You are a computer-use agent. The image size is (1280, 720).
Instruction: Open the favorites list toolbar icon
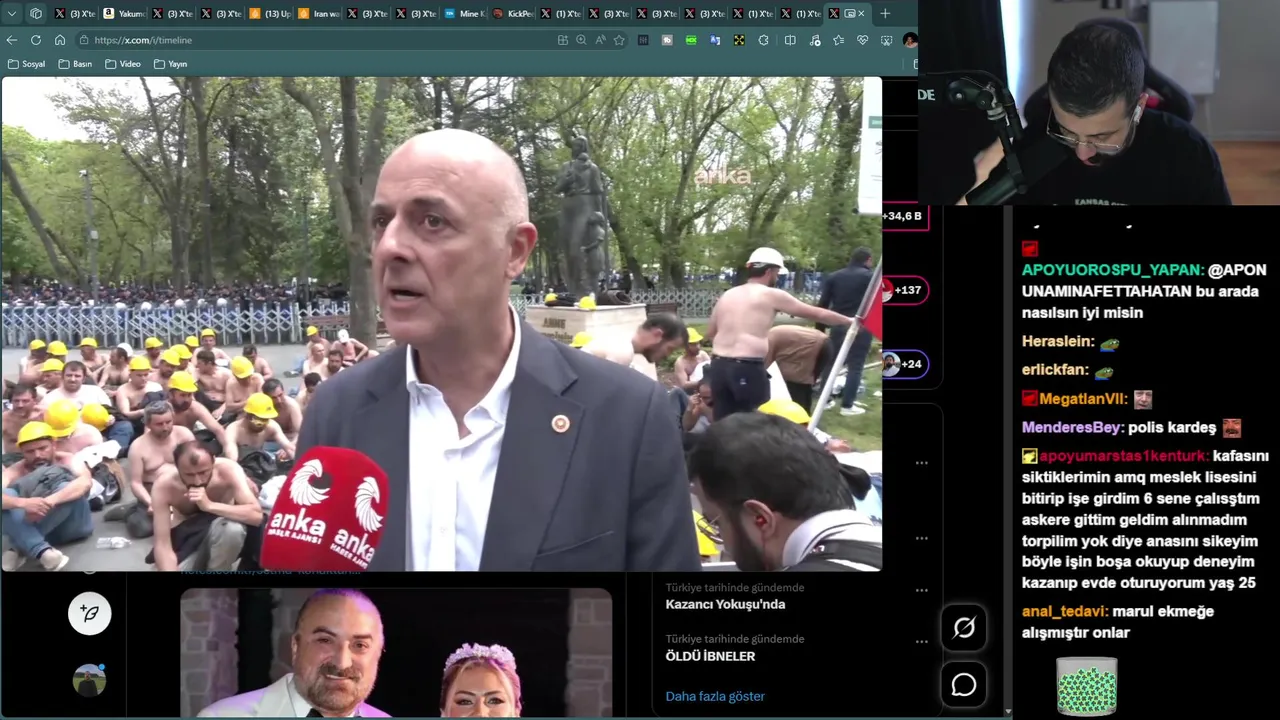838,40
